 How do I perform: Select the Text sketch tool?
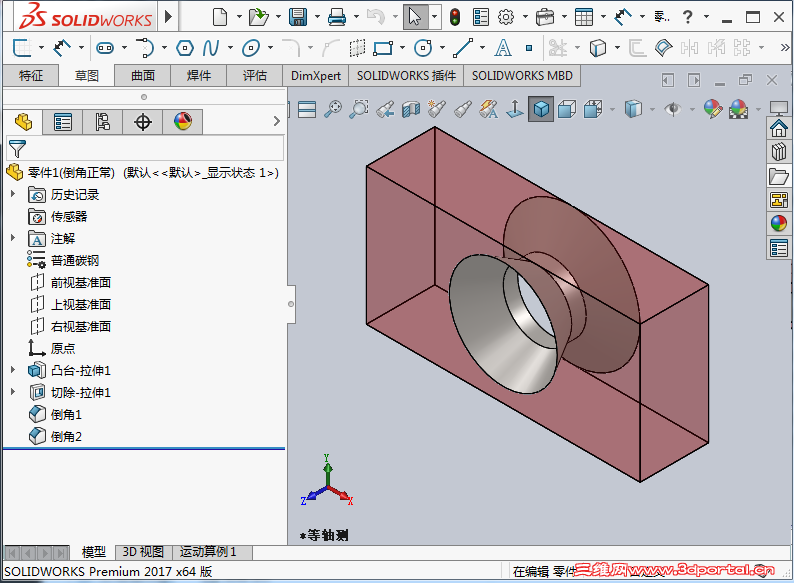click(502, 48)
